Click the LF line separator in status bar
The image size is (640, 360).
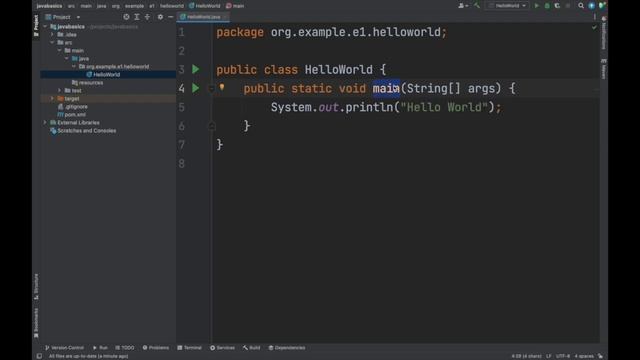click(549, 356)
